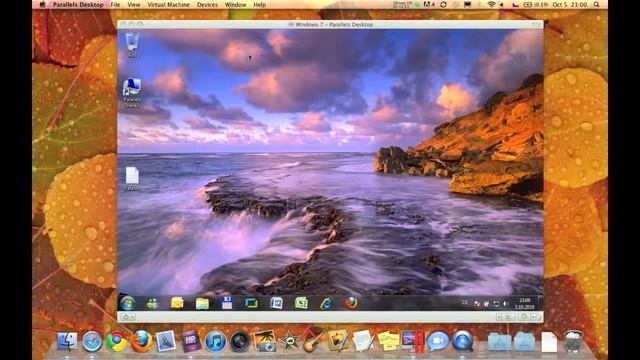
Task: Launch iPhoto from the Dock
Action: coord(264,341)
